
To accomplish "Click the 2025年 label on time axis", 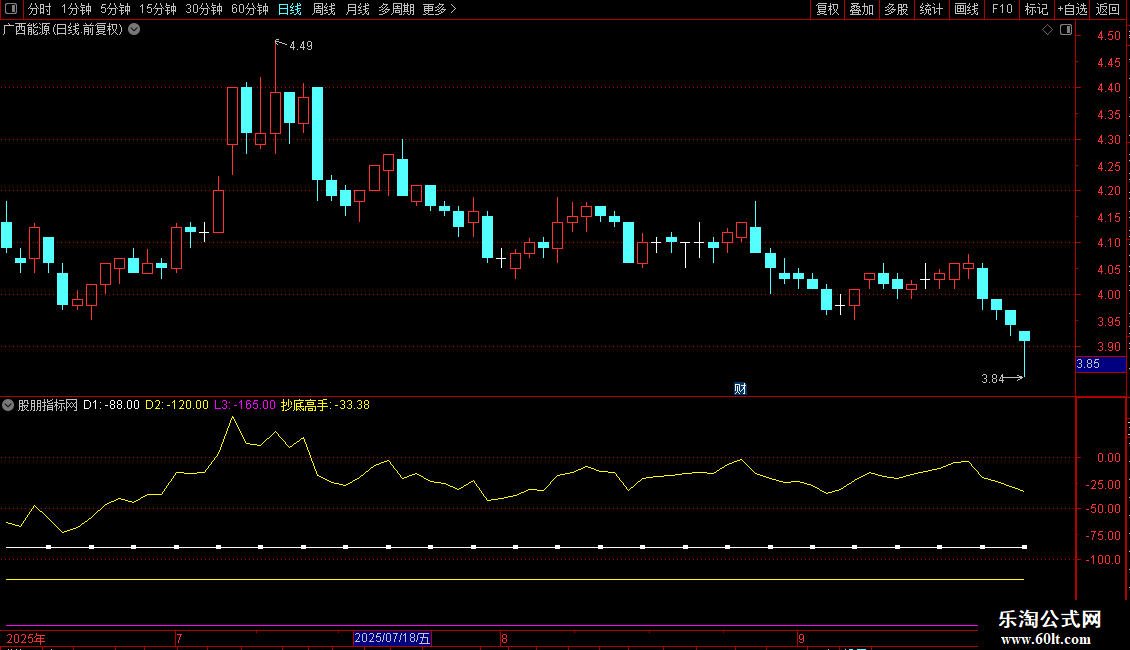I will click(x=26, y=638).
